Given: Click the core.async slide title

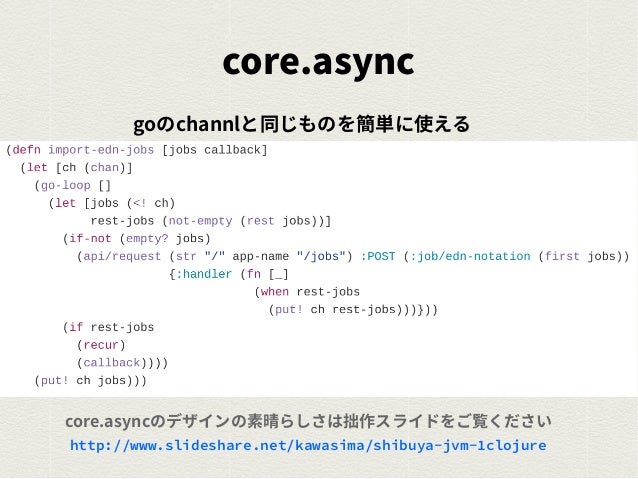Looking at the screenshot, I should point(318,62).
